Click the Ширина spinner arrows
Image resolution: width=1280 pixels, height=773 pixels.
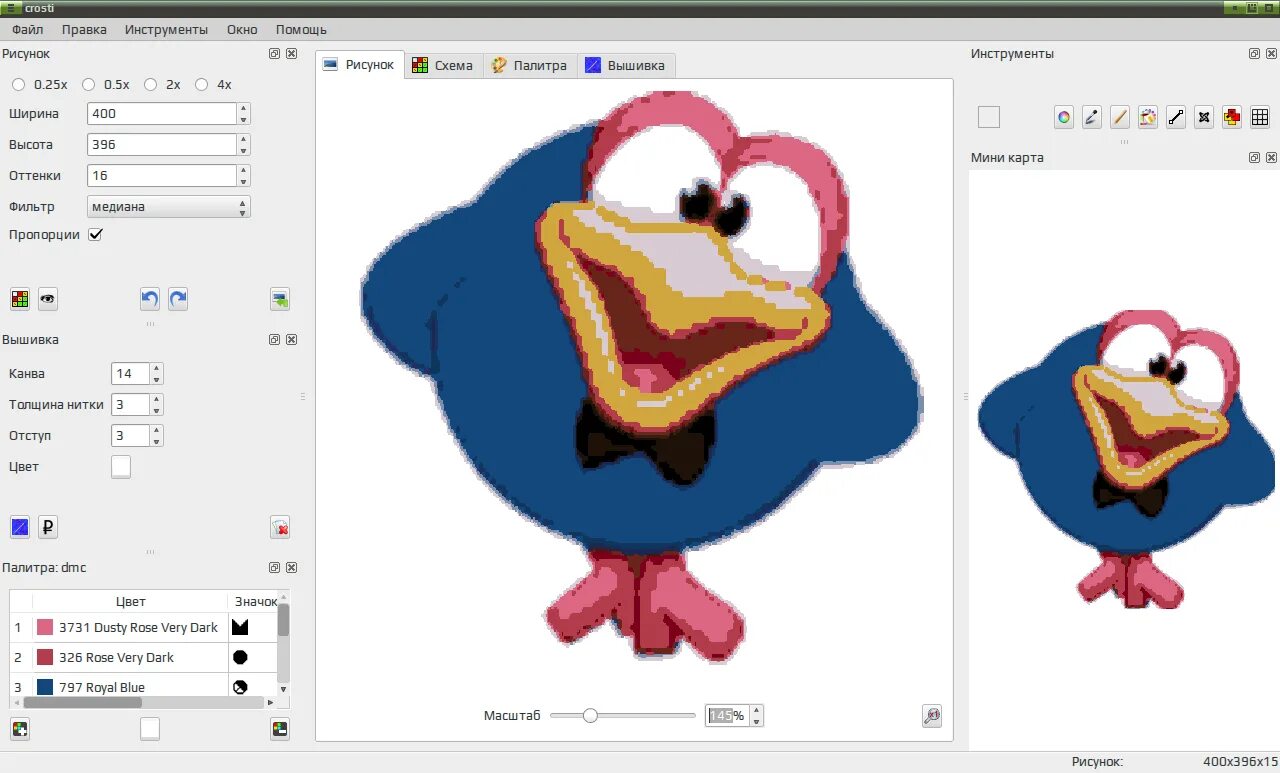[x=243, y=114]
